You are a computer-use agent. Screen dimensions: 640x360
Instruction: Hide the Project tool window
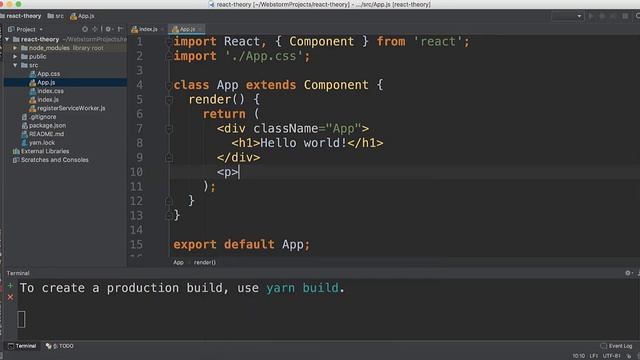click(120, 29)
